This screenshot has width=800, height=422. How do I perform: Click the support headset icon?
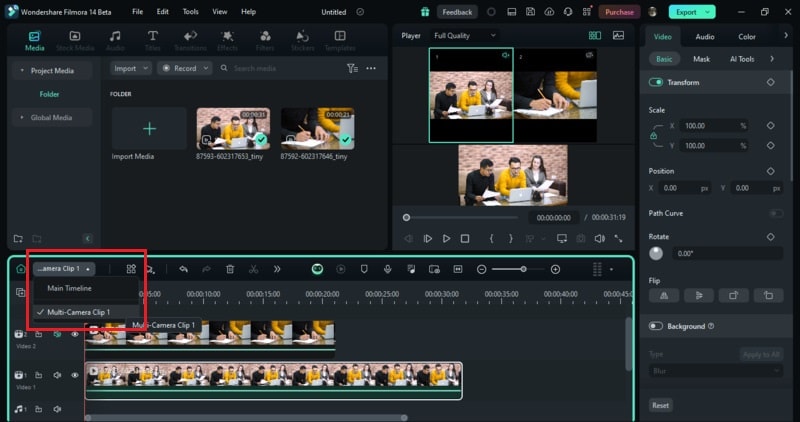click(568, 12)
